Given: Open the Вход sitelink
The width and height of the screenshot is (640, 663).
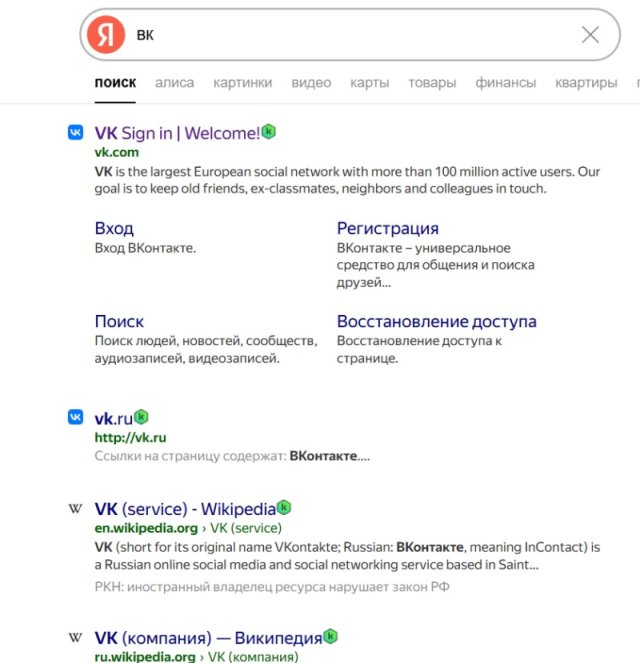Looking at the screenshot, I should (114, 228).
